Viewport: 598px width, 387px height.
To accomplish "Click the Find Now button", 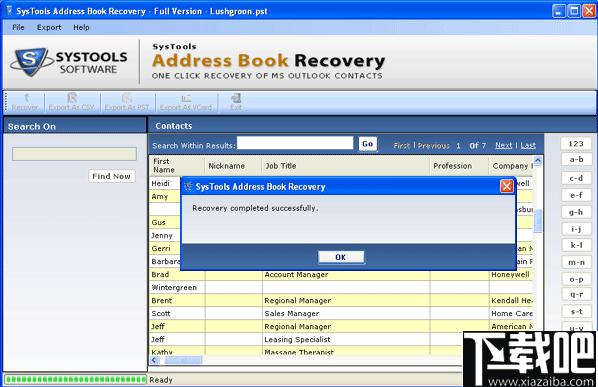I will (x=112, y=176).
